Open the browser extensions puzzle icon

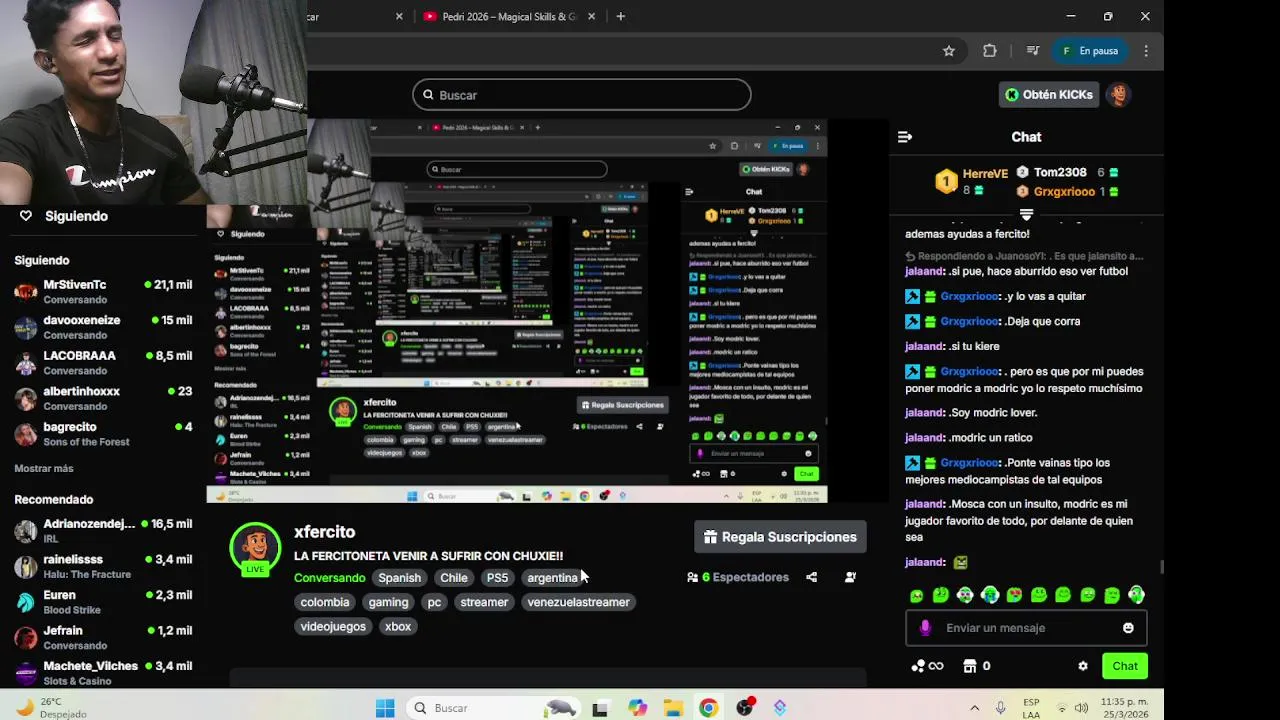click(990, 51)
